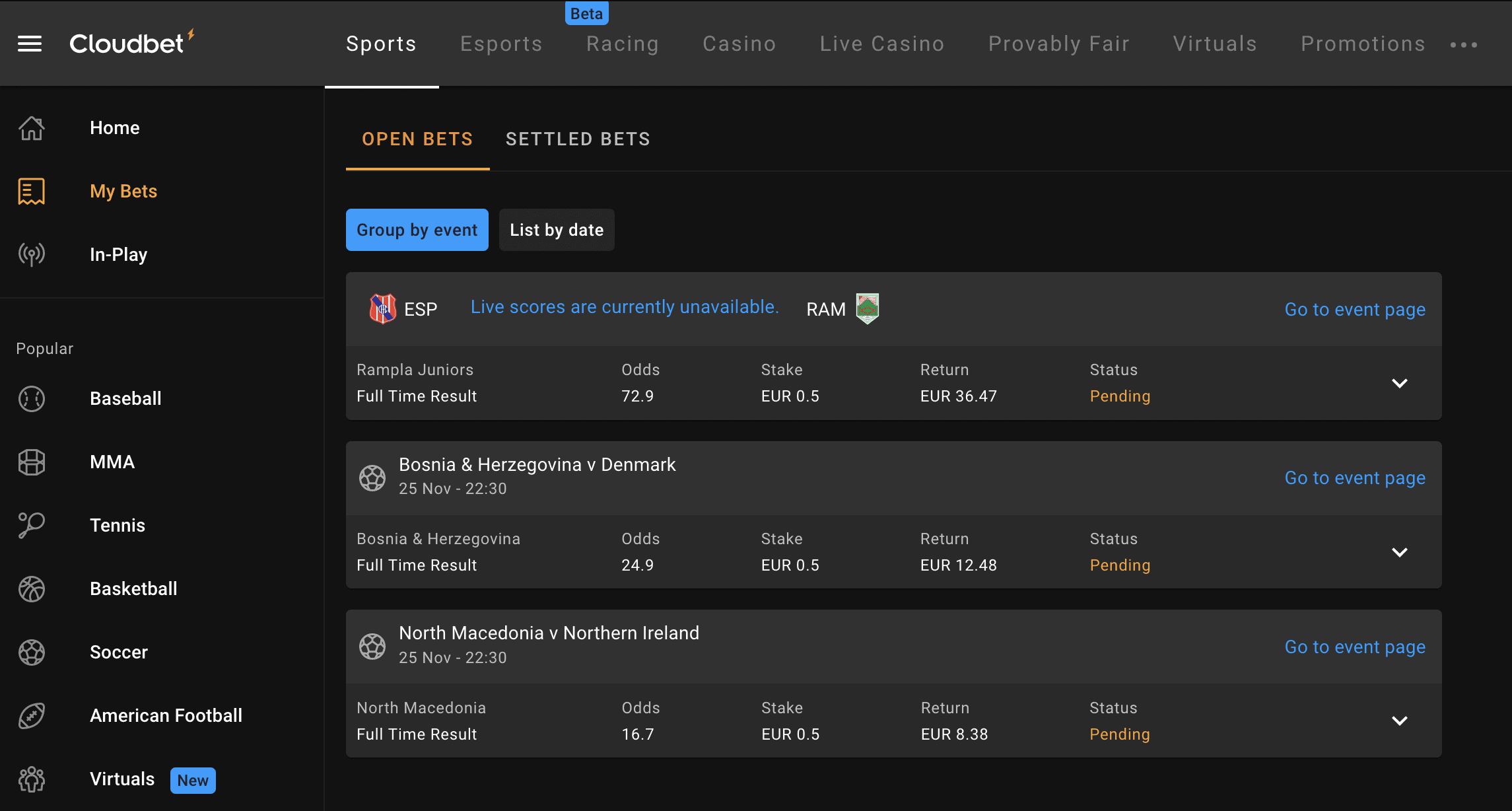The height and width of the screenshot is (811, 1512).
Task: Expand the North Macedonia bet details
Action: click(1399, 721)
